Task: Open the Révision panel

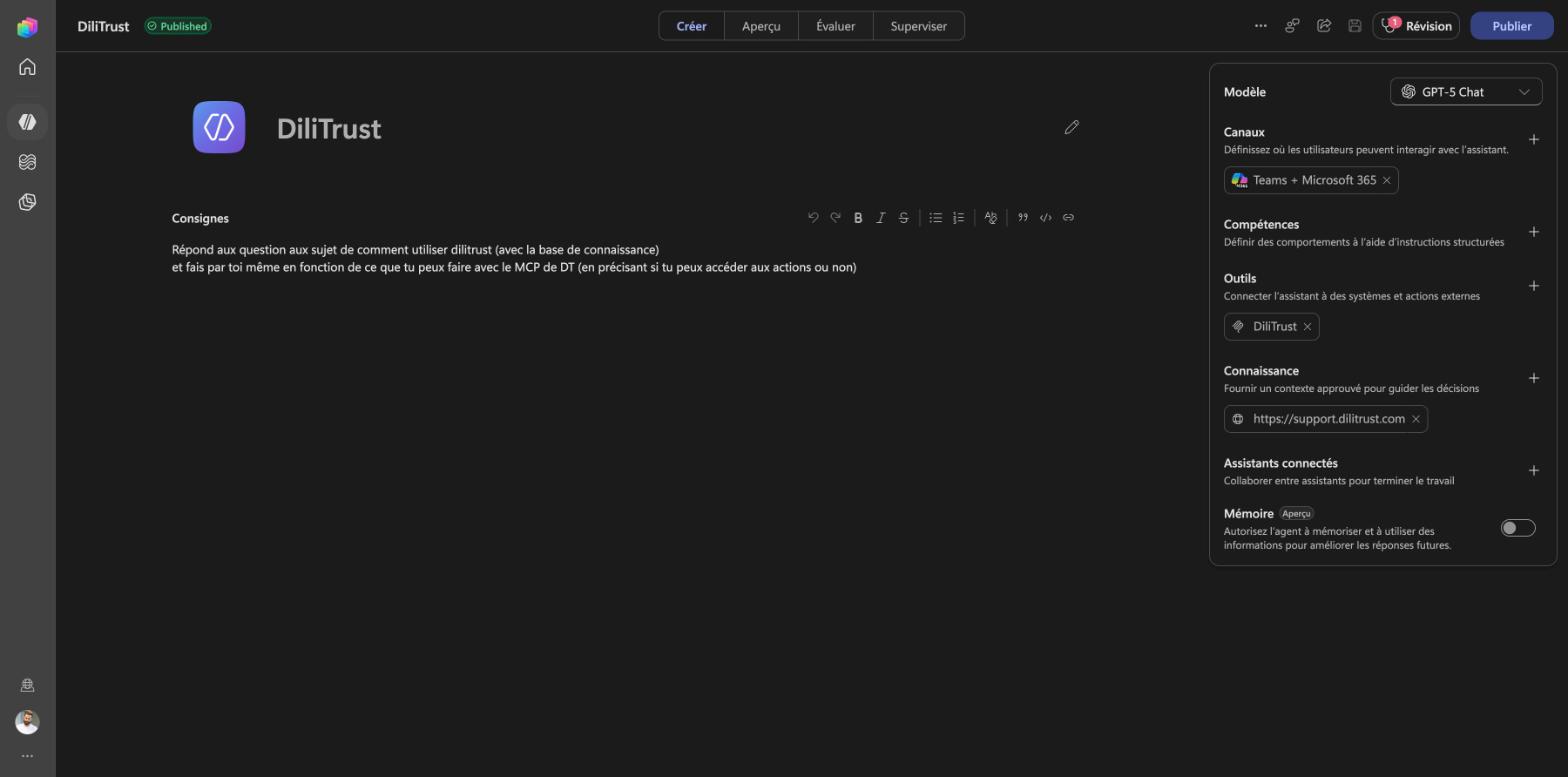Action: coord(1416,26)
